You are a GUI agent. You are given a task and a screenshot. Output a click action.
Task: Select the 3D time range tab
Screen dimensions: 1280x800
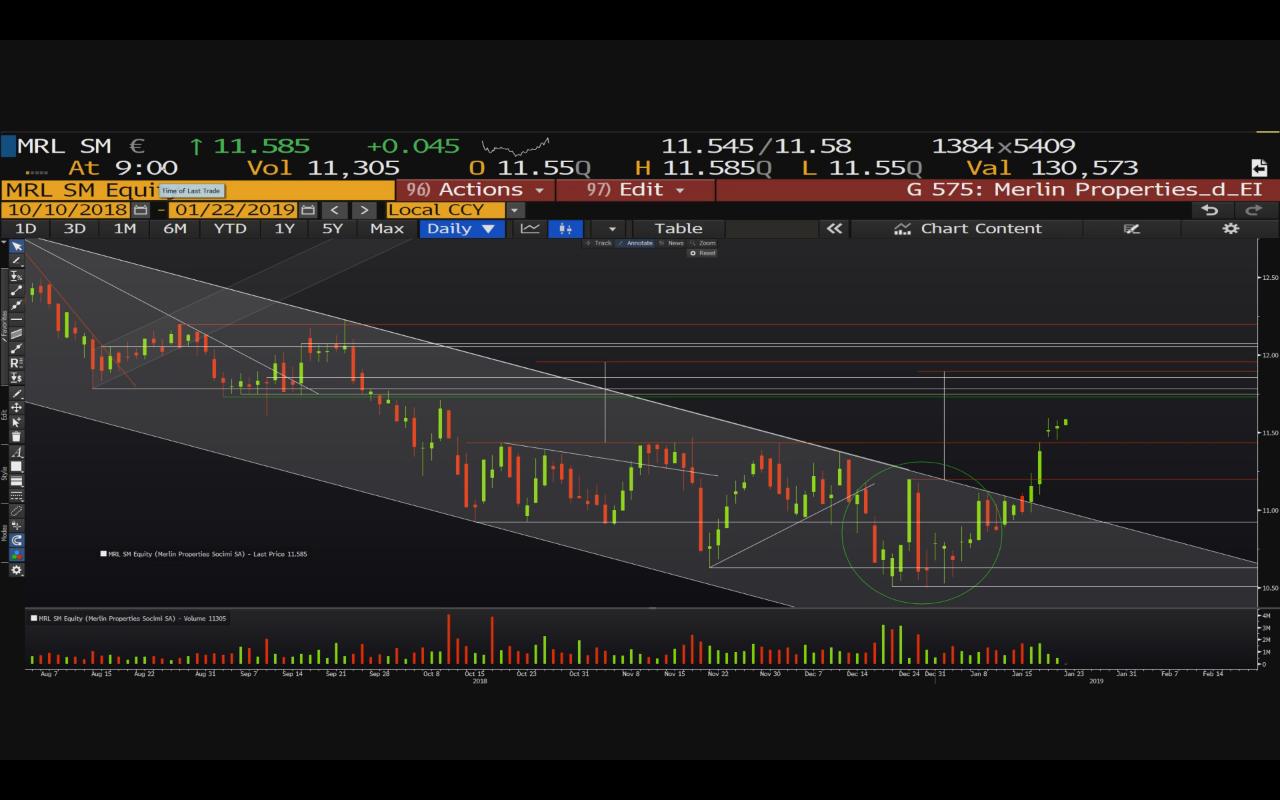[x=74, y=229]
